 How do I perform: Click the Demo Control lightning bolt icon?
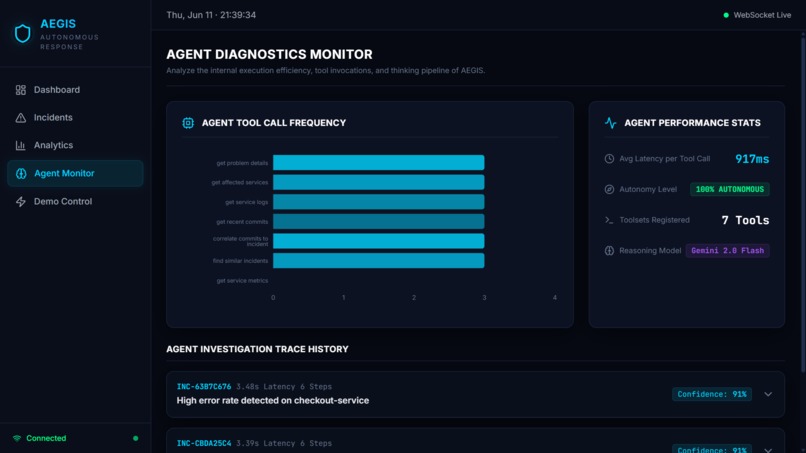[x=21, y=202]
